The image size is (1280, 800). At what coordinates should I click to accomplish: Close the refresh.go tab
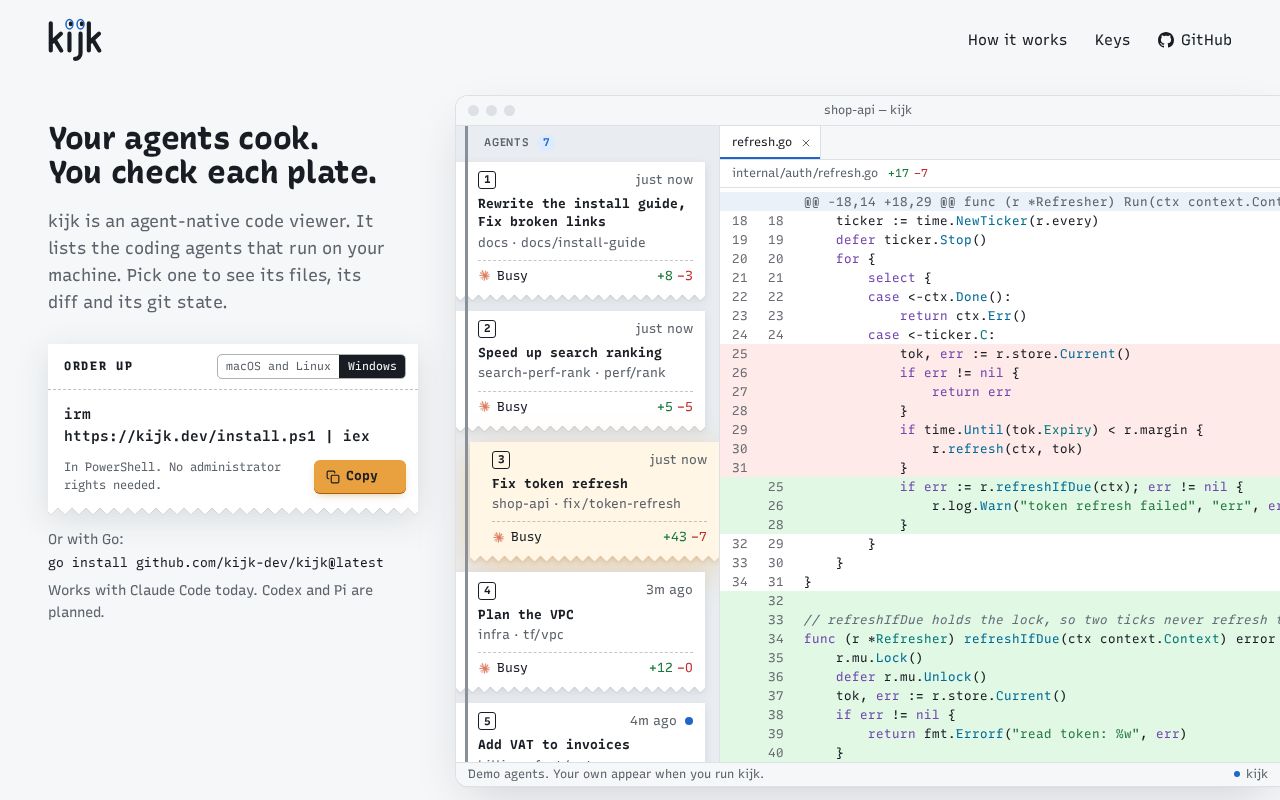(806, 143)
